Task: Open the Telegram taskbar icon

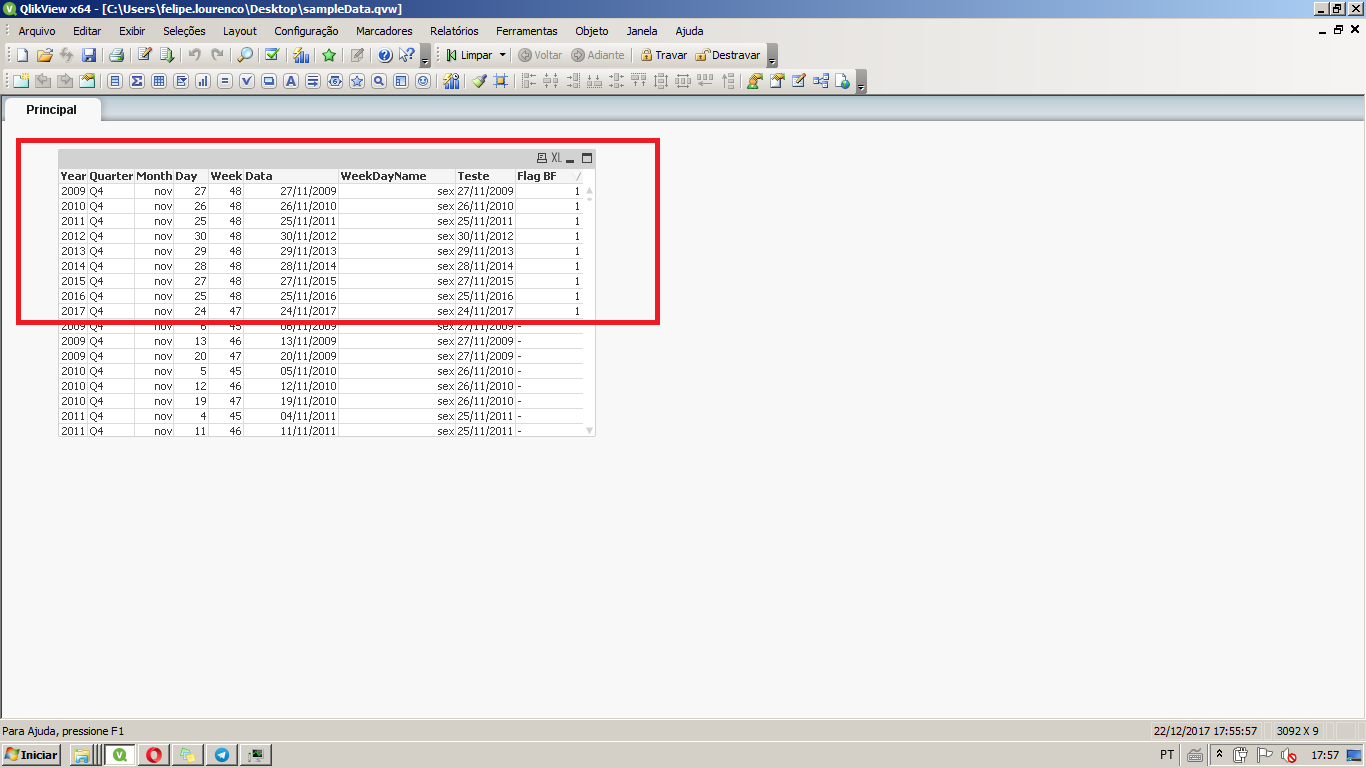Action: pos(221,755)
